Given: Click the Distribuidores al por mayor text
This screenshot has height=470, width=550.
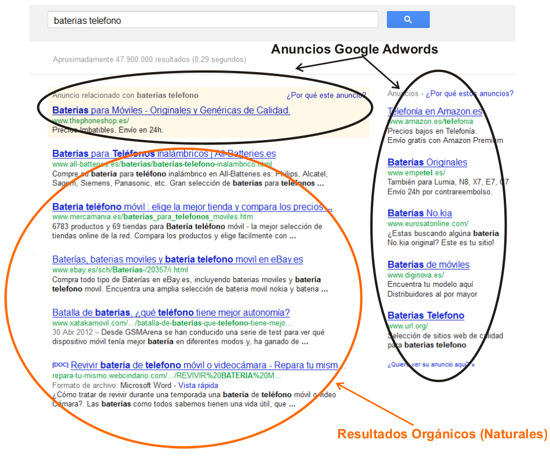Looking at the screenshot, I should click(432, 294).
